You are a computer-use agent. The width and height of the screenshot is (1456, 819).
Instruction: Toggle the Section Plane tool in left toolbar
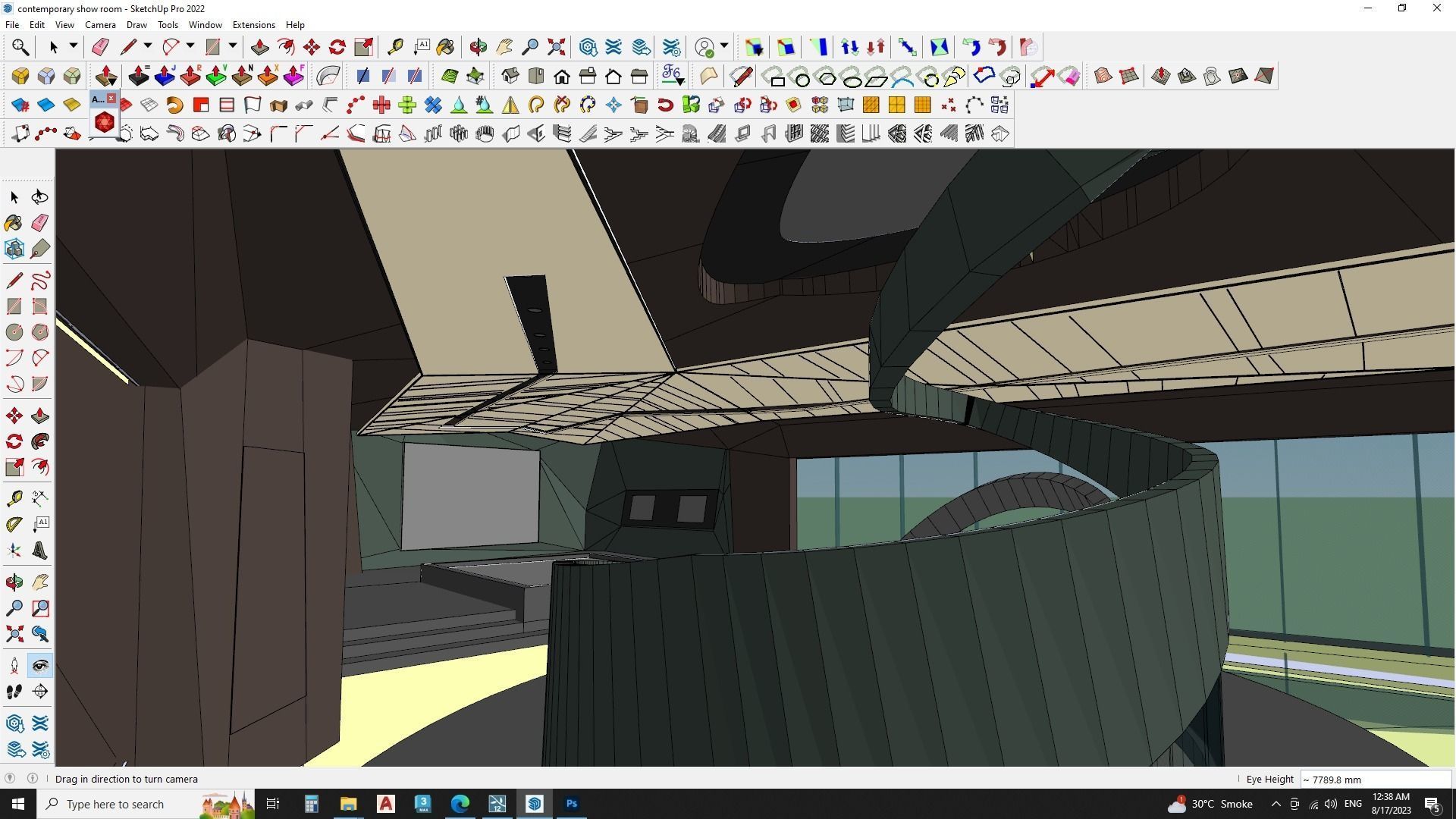(40, 692)
